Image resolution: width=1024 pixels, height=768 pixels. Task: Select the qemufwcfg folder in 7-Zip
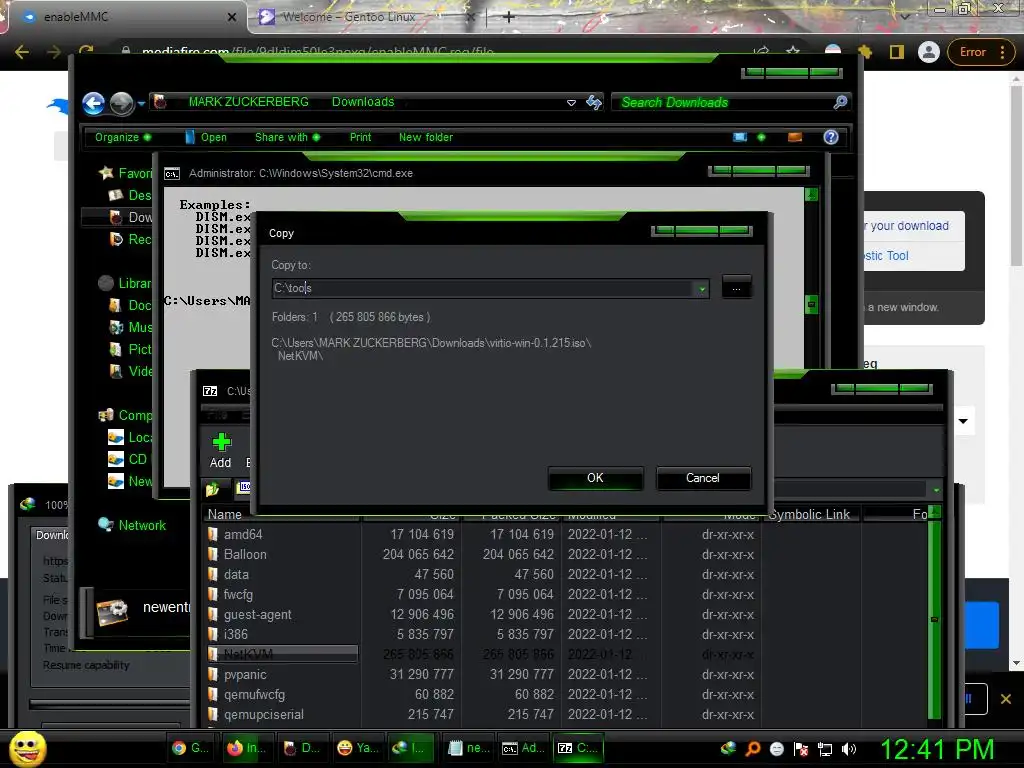(254, 694)
